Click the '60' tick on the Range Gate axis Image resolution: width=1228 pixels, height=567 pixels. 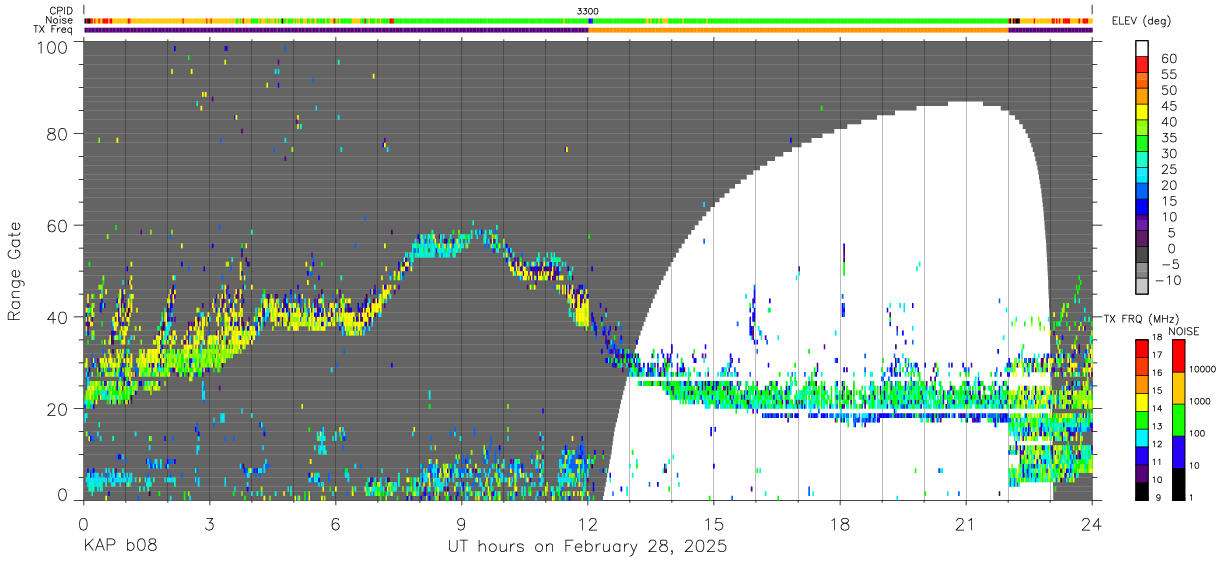click(x=57, y=226)
